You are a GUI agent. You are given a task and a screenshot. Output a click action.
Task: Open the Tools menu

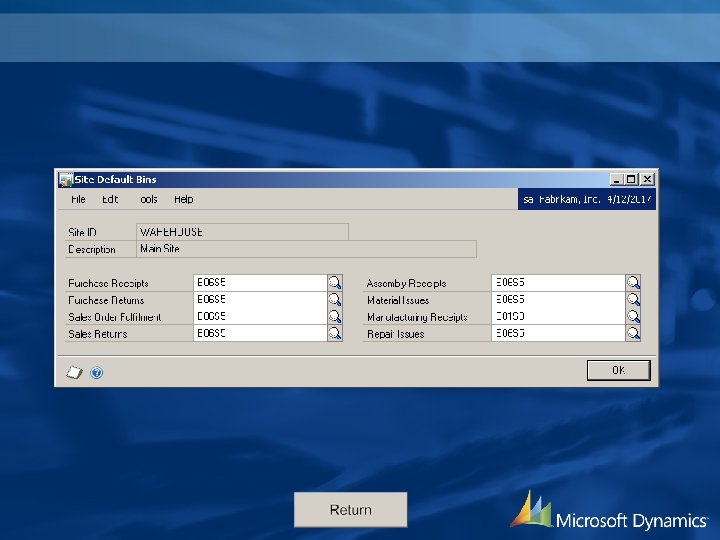tap(148, 199)
